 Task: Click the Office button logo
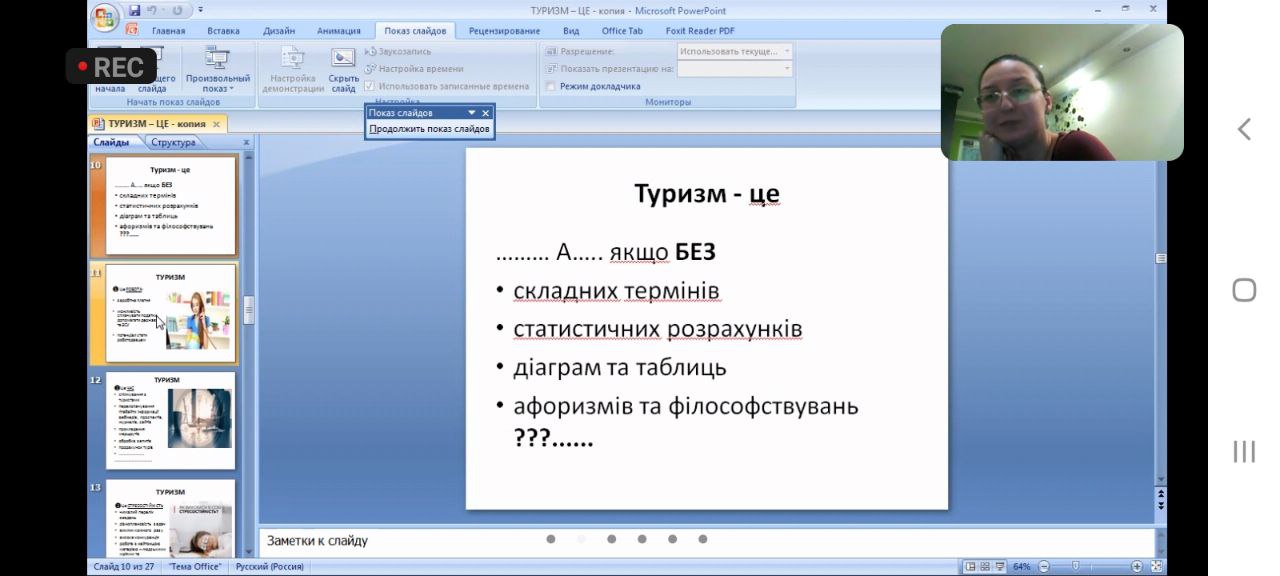tap(105, 17)
